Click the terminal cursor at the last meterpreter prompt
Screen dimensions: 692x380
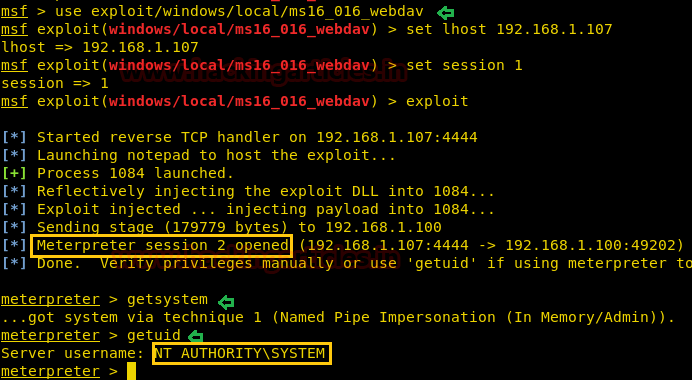131,372
